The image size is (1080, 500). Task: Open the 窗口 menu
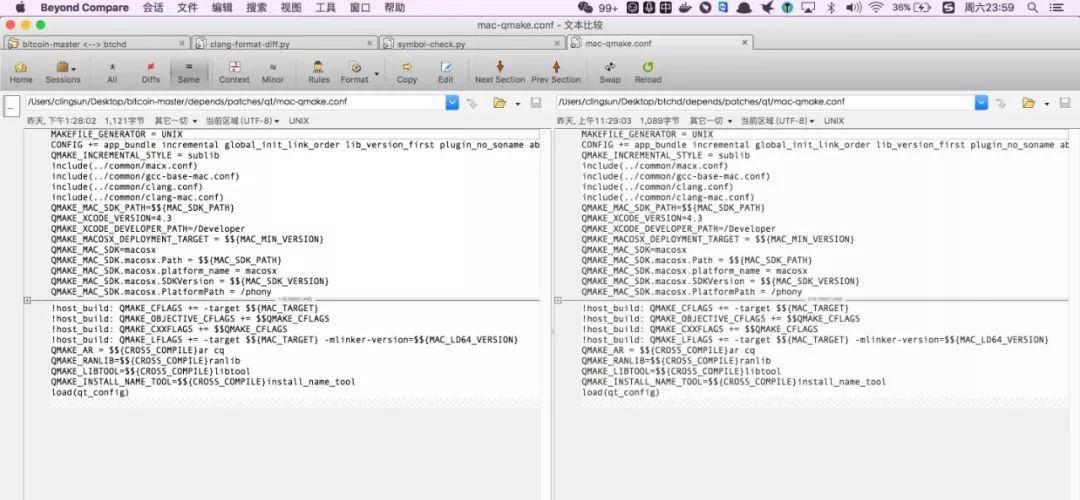(360, 8)
